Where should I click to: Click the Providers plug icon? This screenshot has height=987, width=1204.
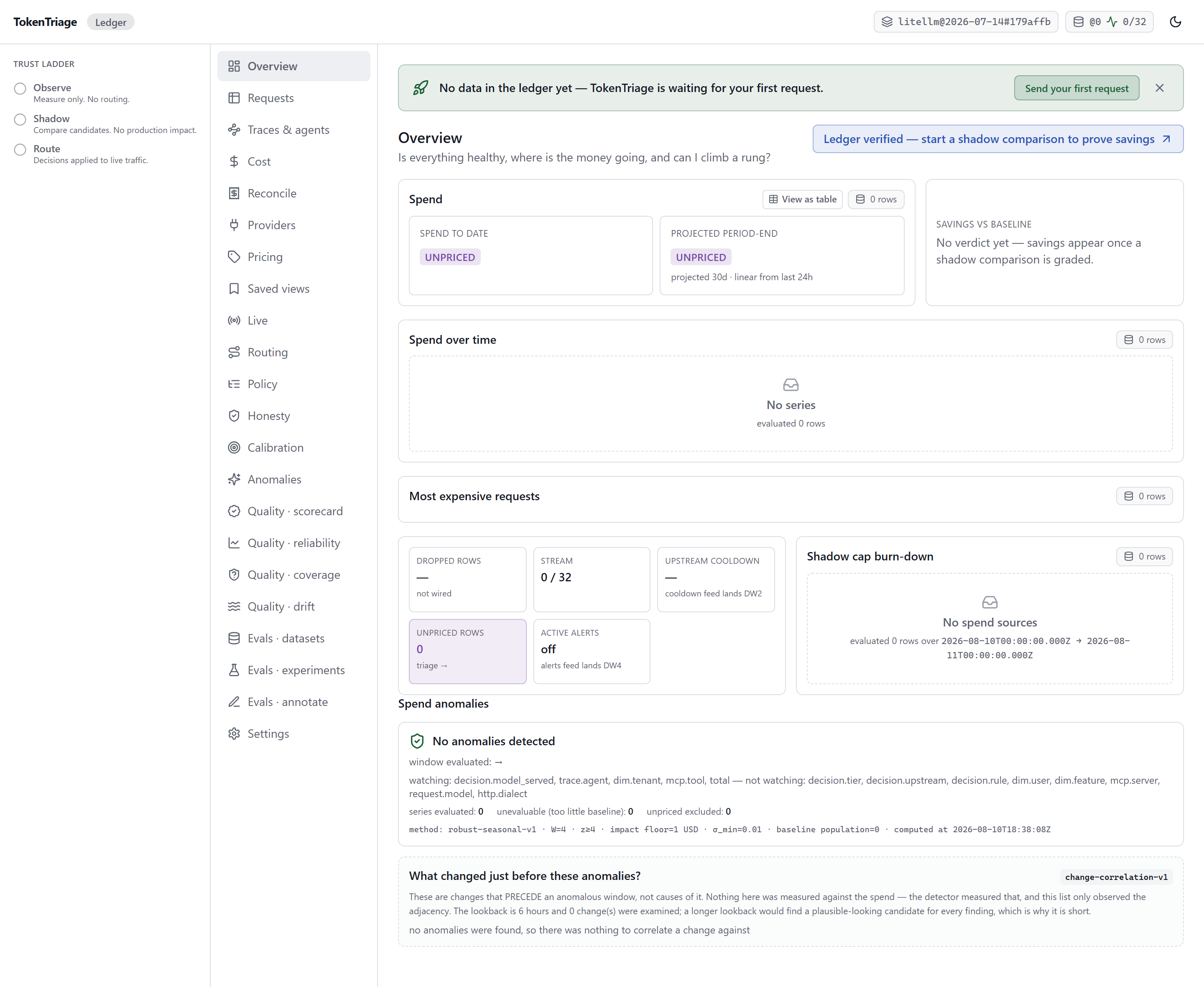click(x=234, y=226)
